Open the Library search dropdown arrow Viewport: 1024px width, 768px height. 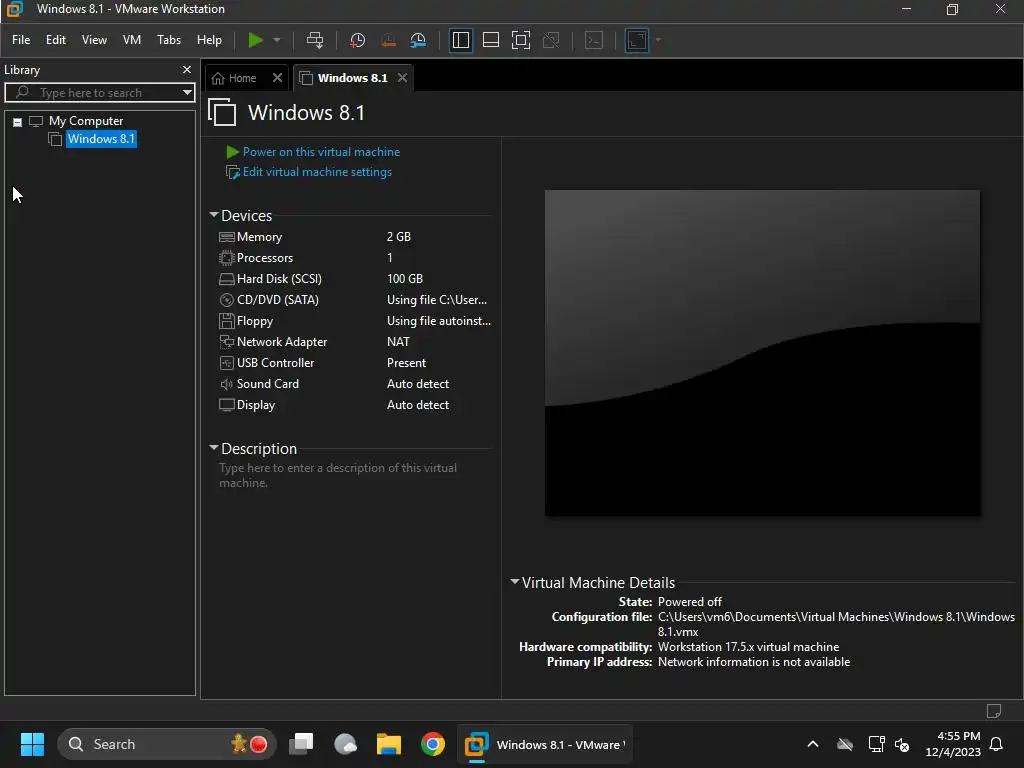point(187,93)
